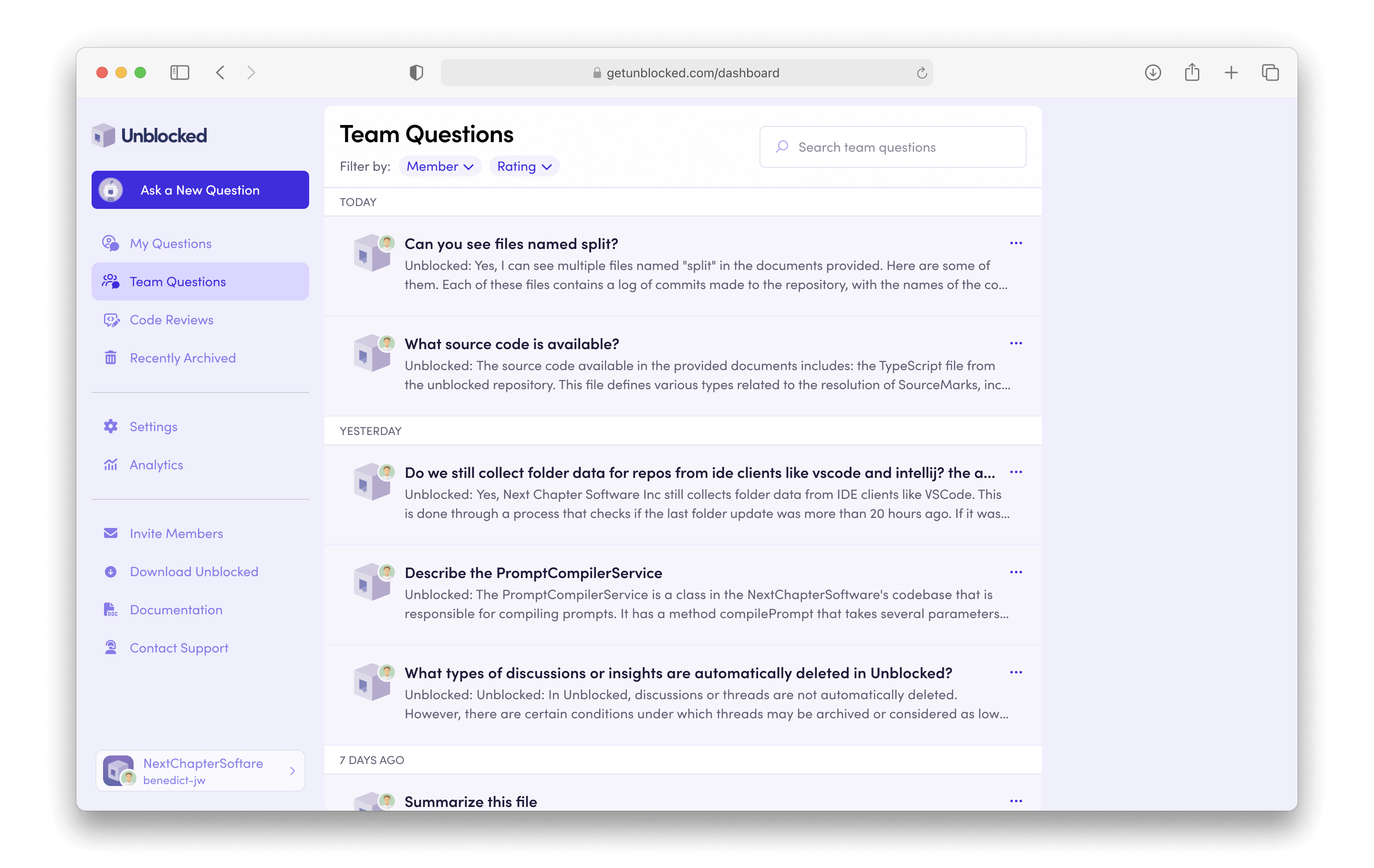Image resolution: width=1374 pixels, height=868 pixels.
Task: Click the Documentation file icon
Action: (x=111, y=610)
